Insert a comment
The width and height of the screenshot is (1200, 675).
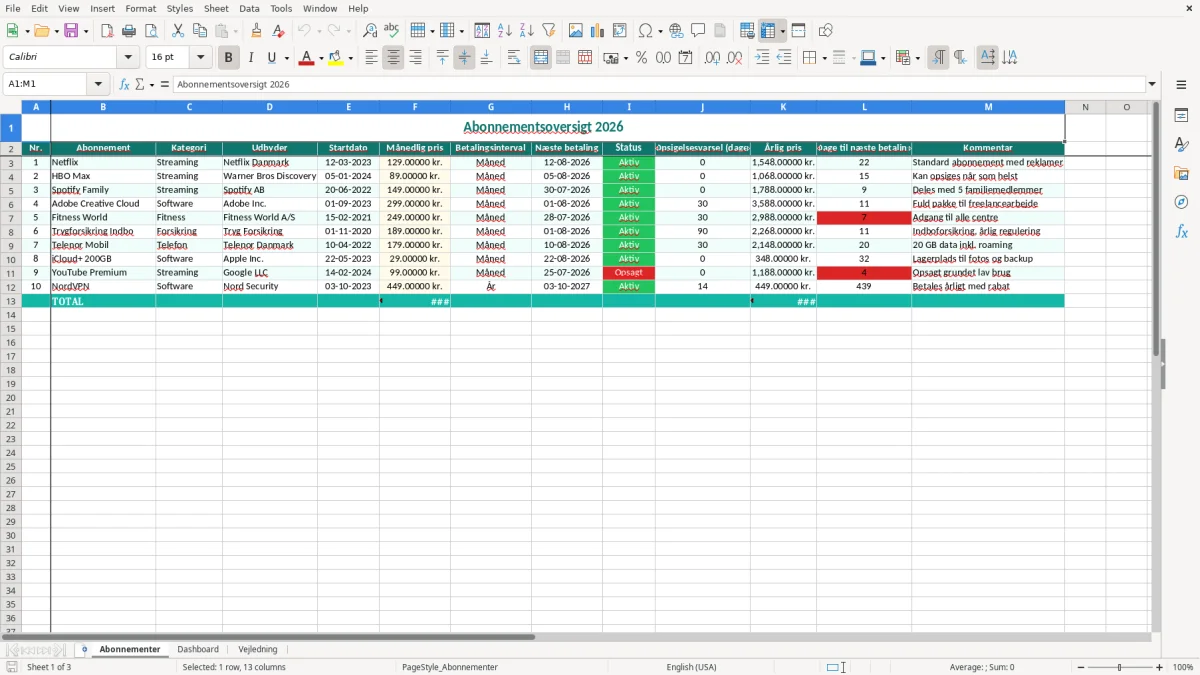coord(698,31)
